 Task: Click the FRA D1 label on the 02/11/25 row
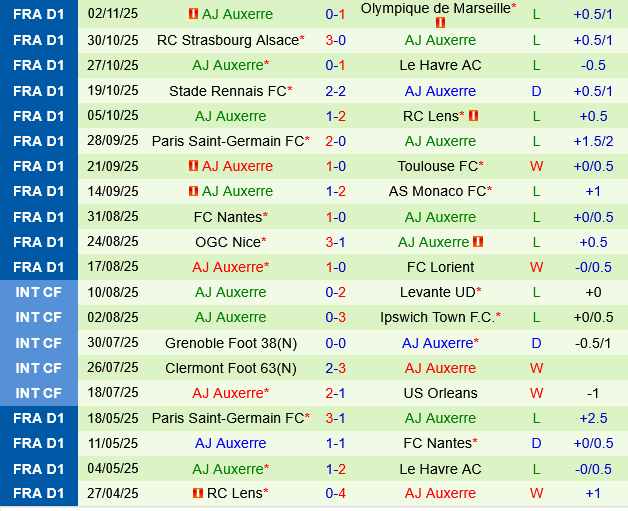(39, 15)
